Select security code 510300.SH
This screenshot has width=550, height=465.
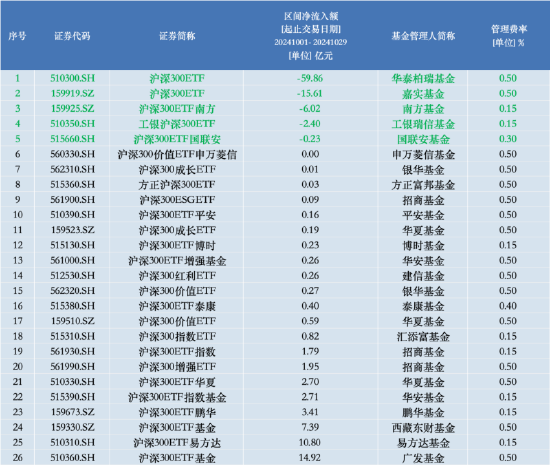click(x=73, y=78)
